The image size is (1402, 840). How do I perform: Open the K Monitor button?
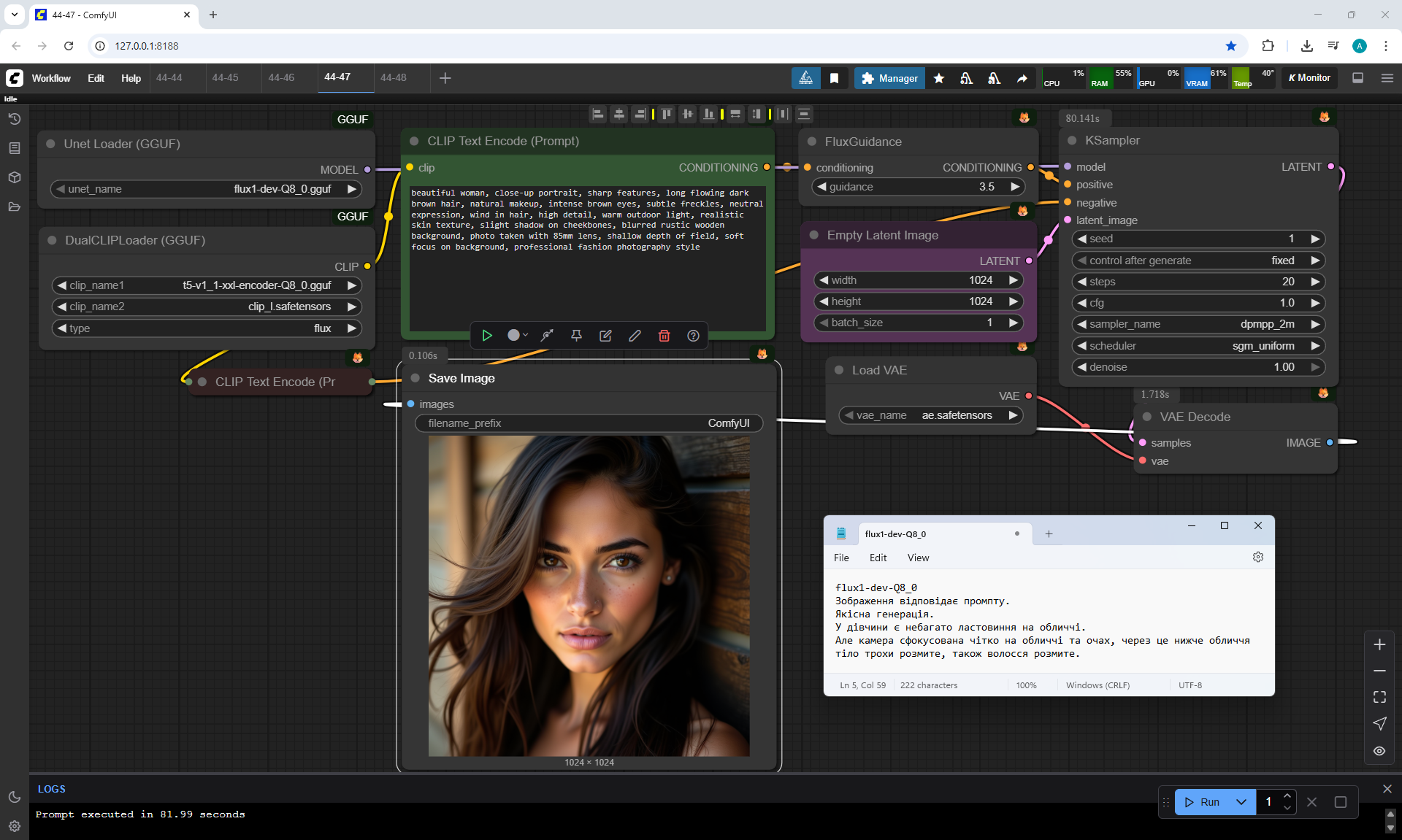[x=1309, y=78]
